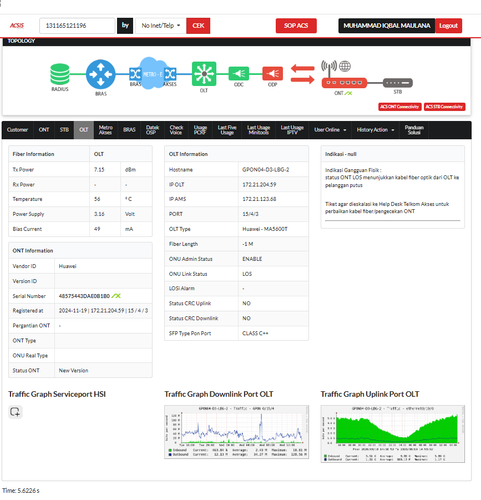Image resolution: width=481 pixels, height=500 pixels.
Task: Switch to the ONT tab
Action: coord(44,130)
